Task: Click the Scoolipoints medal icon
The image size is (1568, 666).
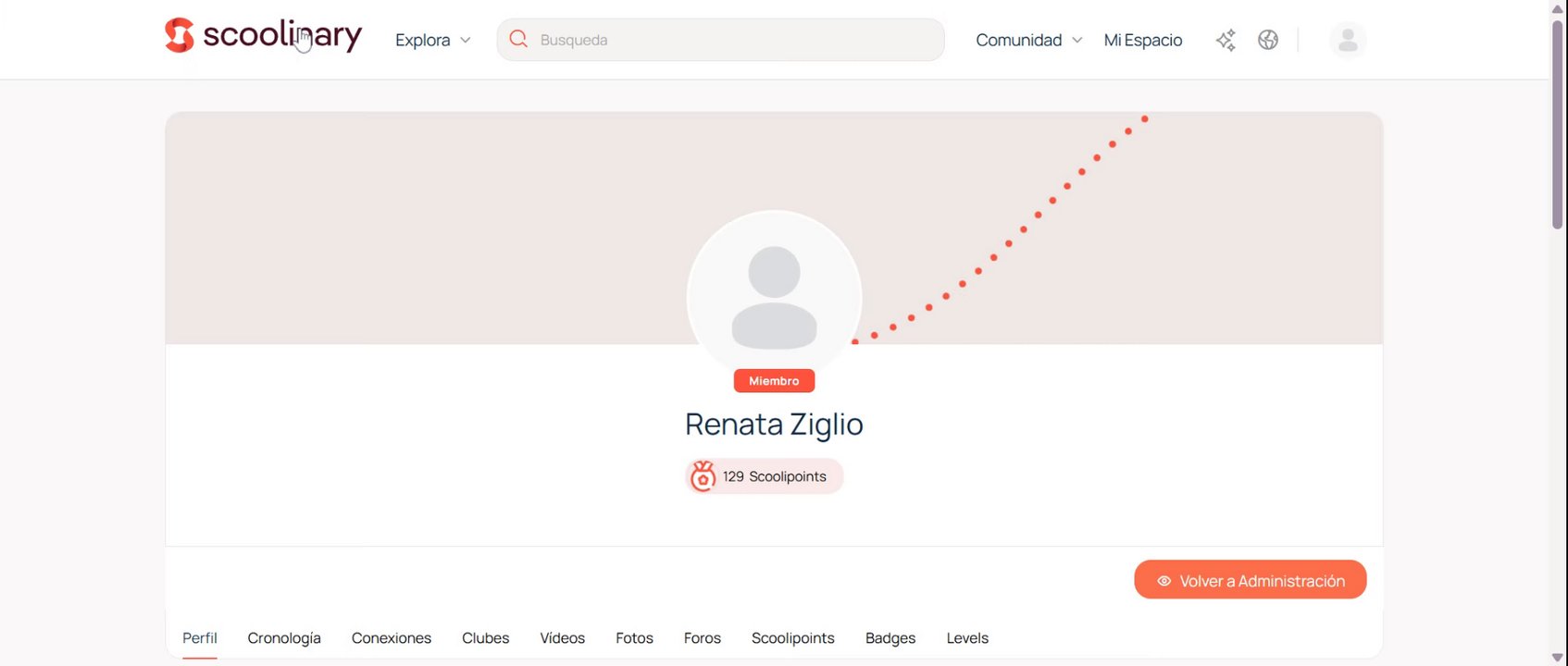Action: click(703, 476)
